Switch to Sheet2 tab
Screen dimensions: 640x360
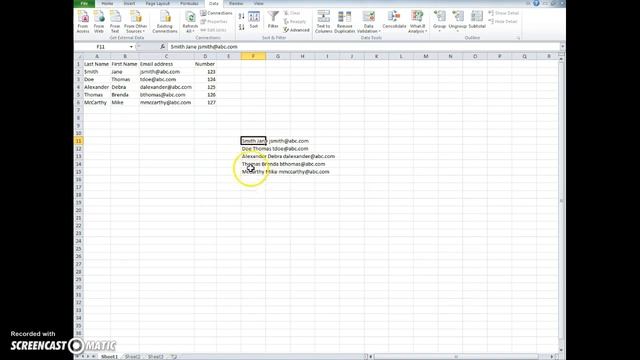pos(132,357)
